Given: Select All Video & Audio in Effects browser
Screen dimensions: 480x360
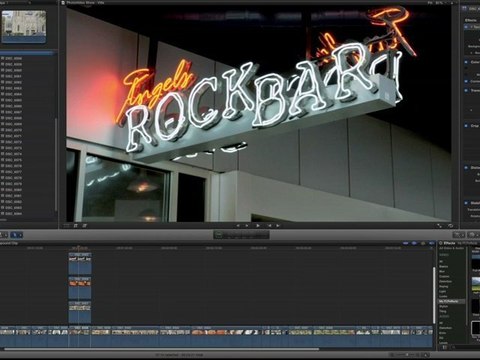Looking at the screenshot, I should tap(451, 248).
